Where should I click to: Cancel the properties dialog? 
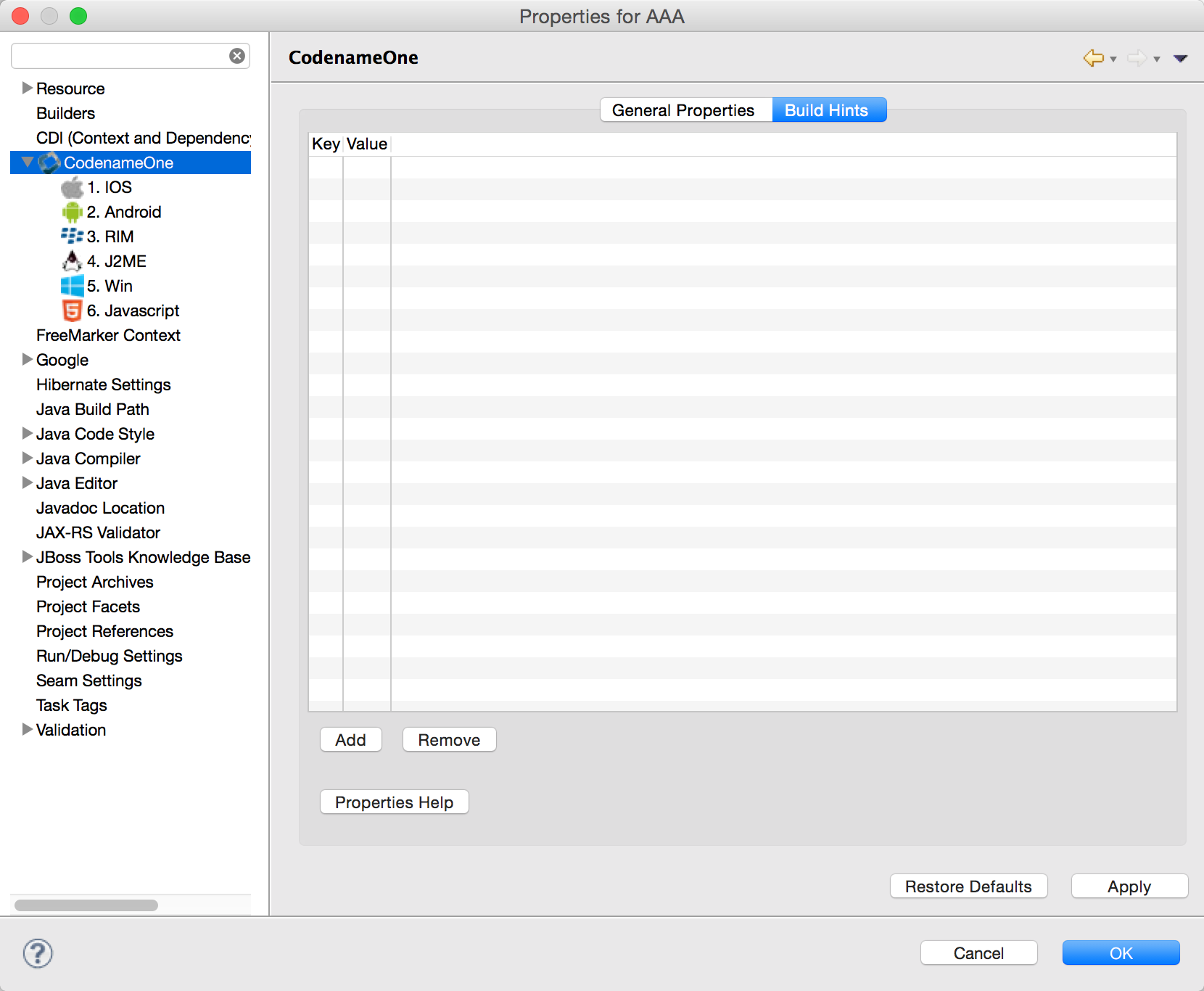pos(979,953)
